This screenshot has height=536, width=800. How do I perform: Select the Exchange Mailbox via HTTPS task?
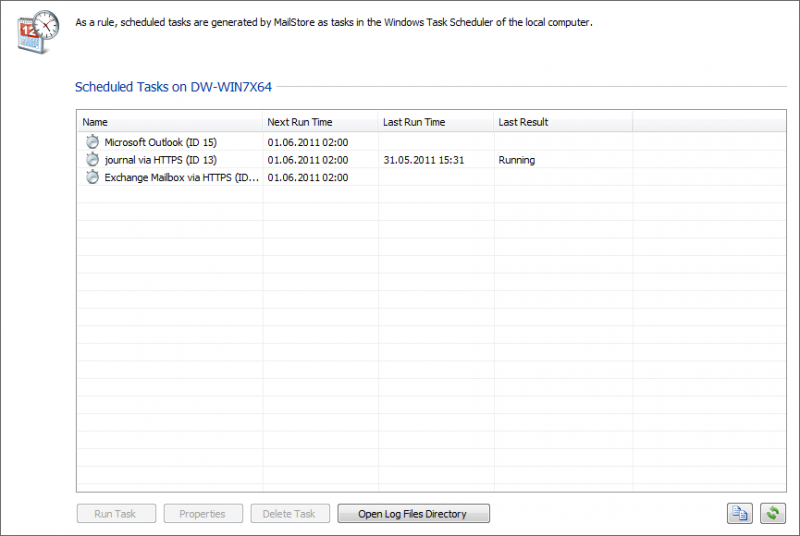tap(181, 177)
